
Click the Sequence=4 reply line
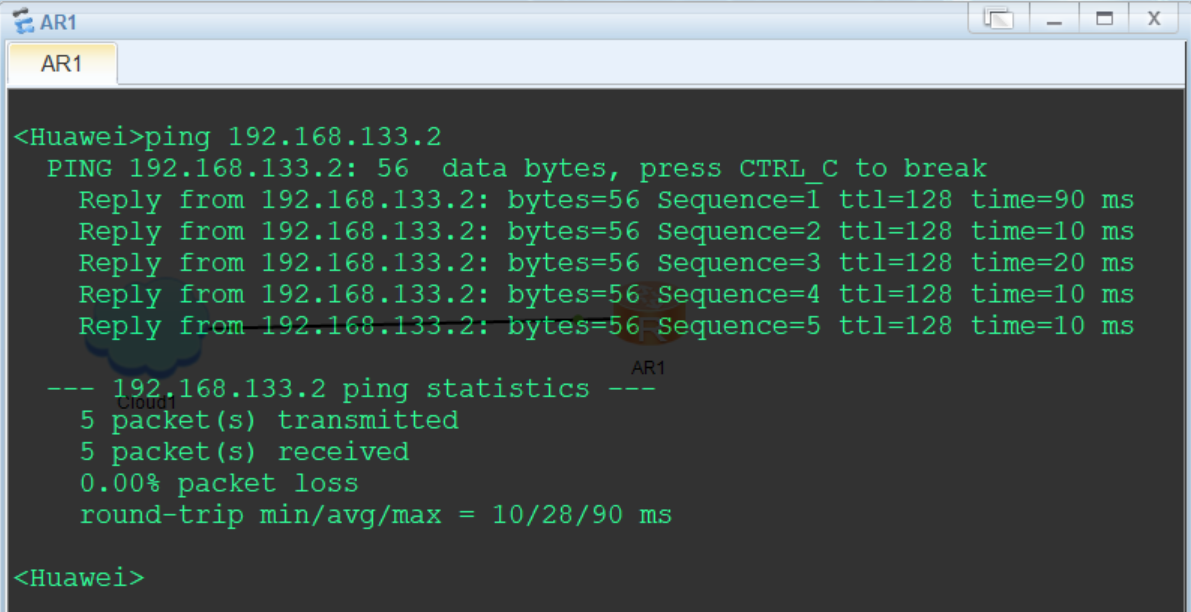(x=606, y=295)
